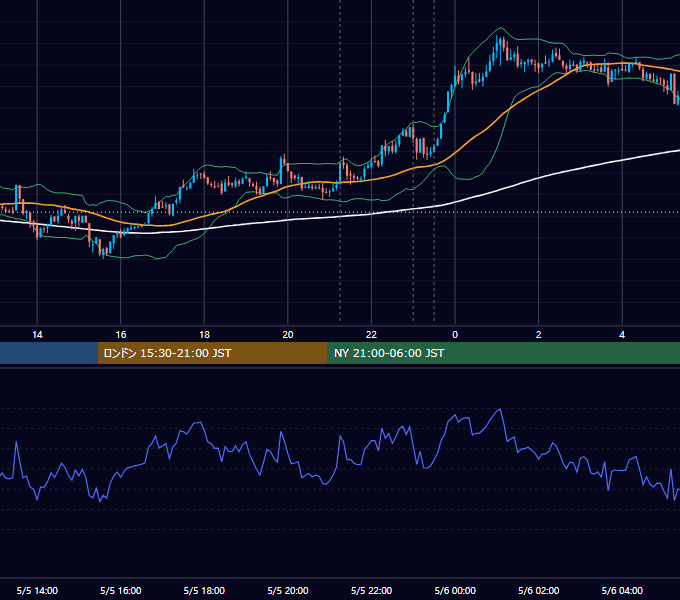Click the 5/6 04:00 date label
Viewport: 680px width, 600px height.
point(622,590)
